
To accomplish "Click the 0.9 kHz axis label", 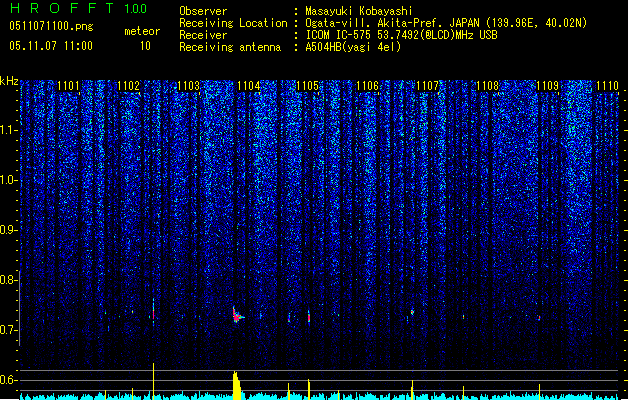I will click(9, 230).
